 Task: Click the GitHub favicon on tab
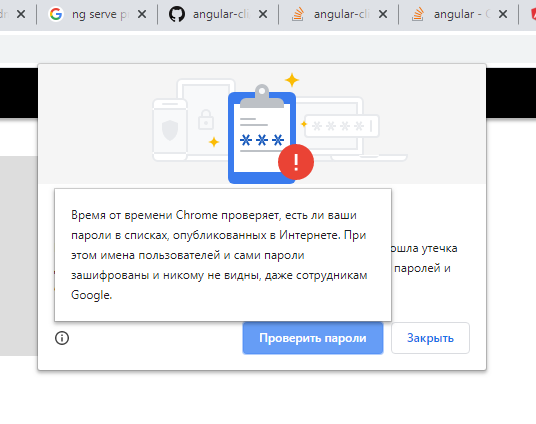177,14
